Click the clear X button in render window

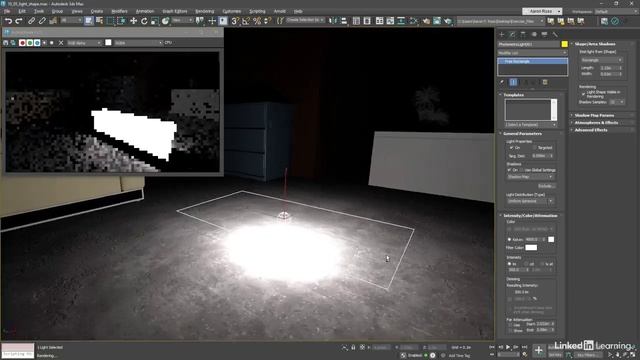coord(61,43)
